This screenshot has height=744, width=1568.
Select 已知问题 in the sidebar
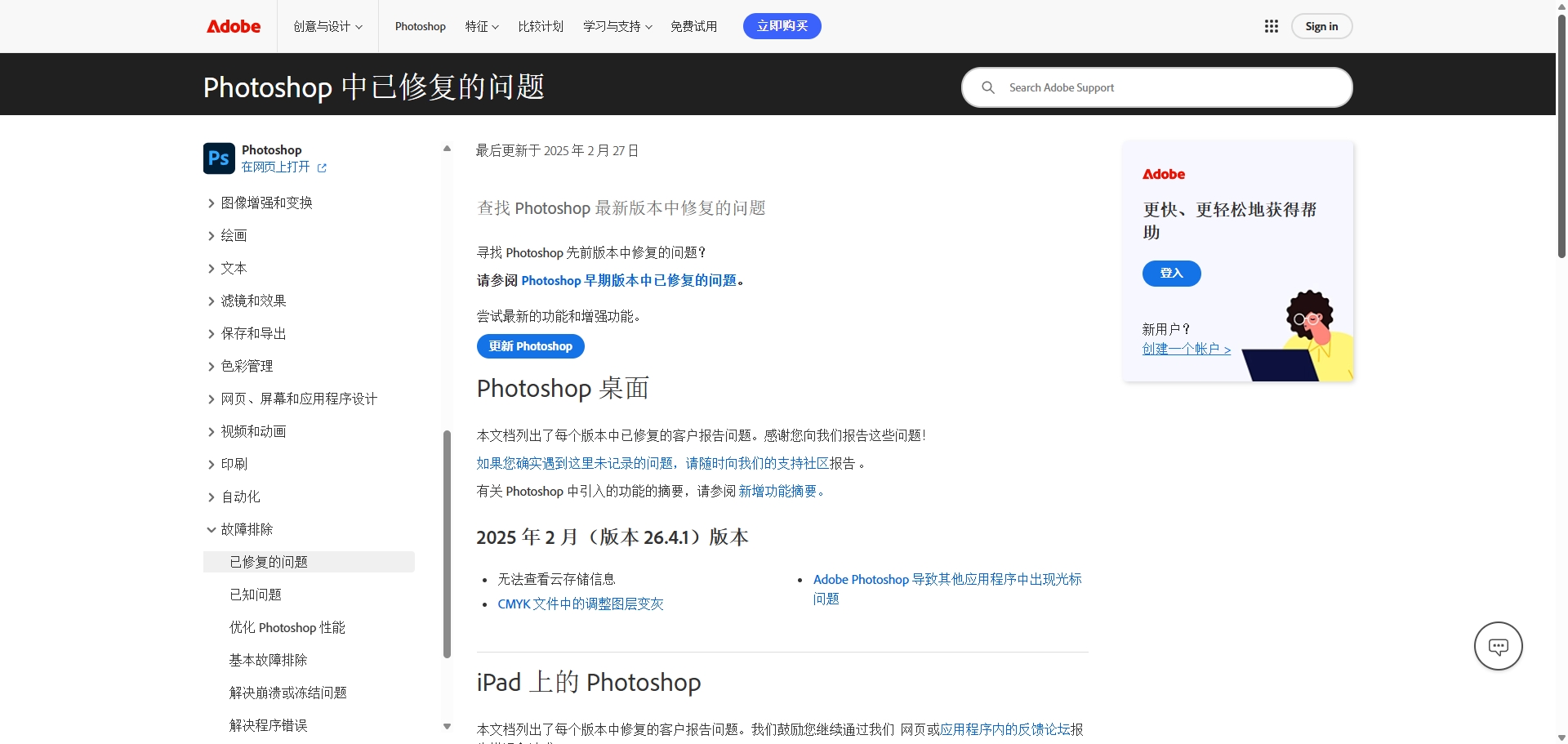(256, 595)
